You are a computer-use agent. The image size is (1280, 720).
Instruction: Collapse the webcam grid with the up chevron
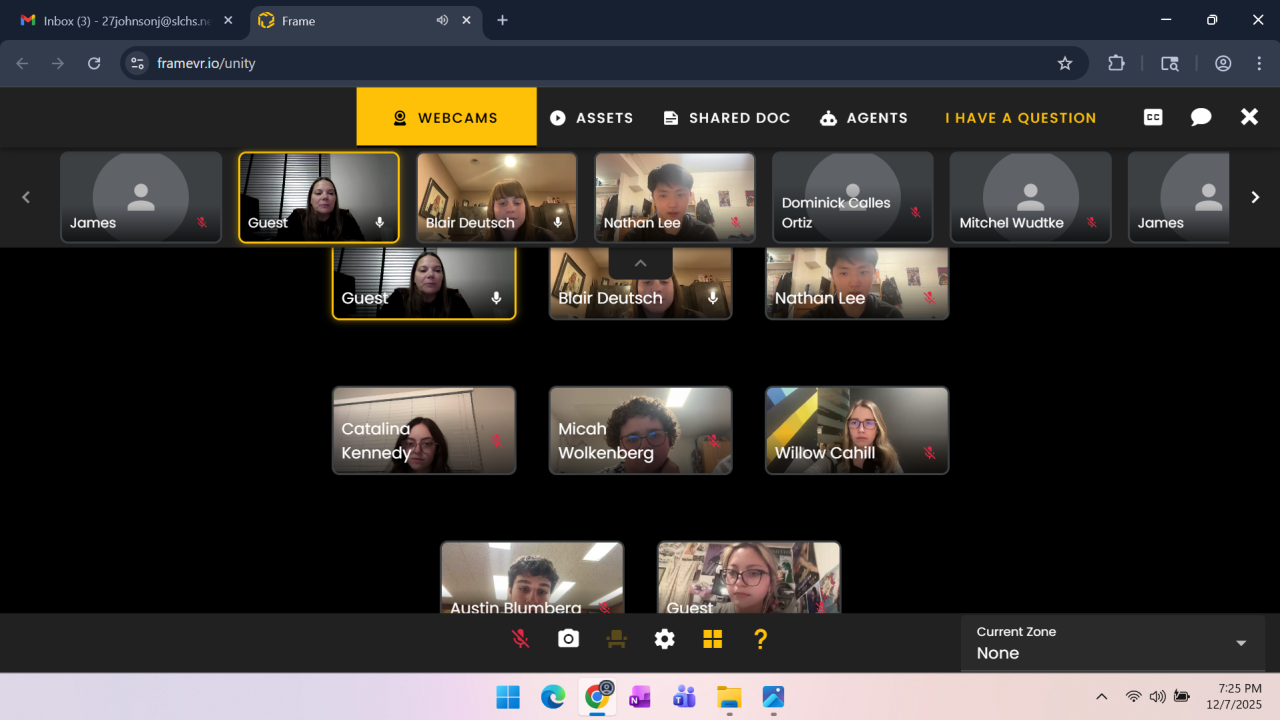[x=641, y=263]
